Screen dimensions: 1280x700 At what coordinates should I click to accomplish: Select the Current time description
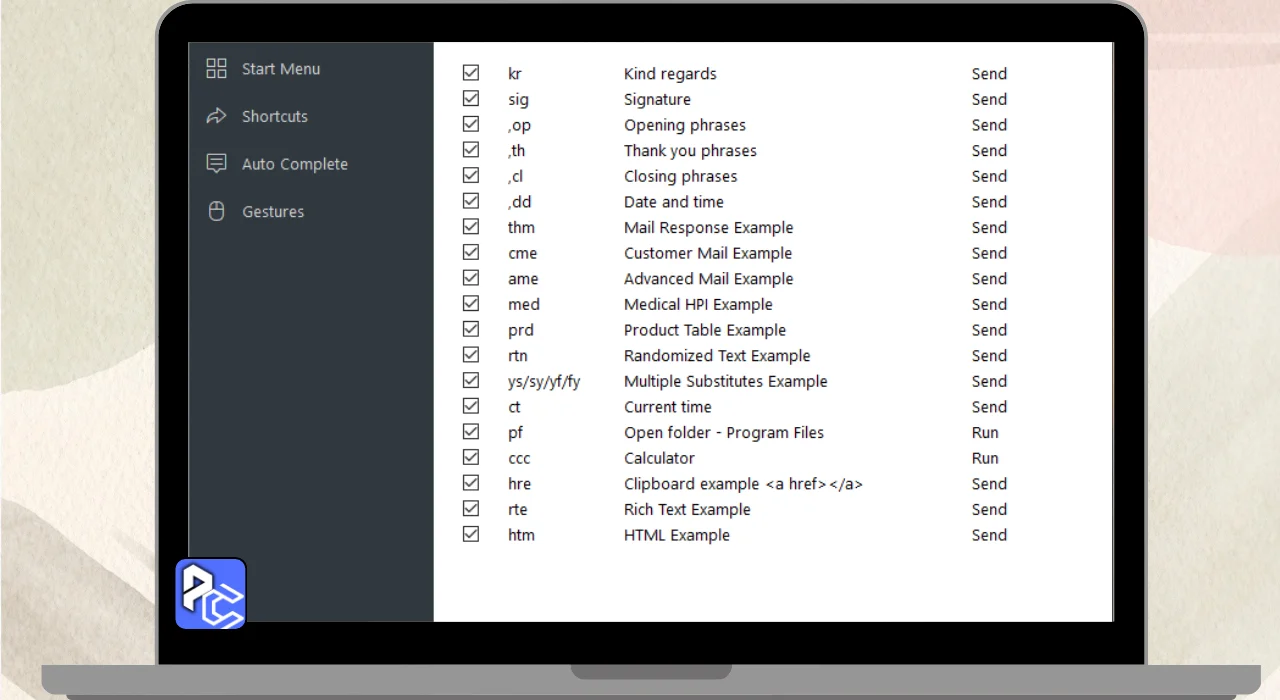click(x=668, y=407)
